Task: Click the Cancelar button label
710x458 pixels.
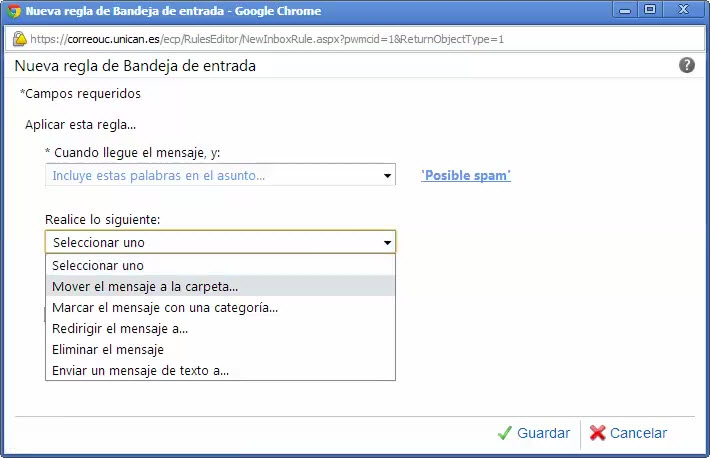Action: [638, 433]
